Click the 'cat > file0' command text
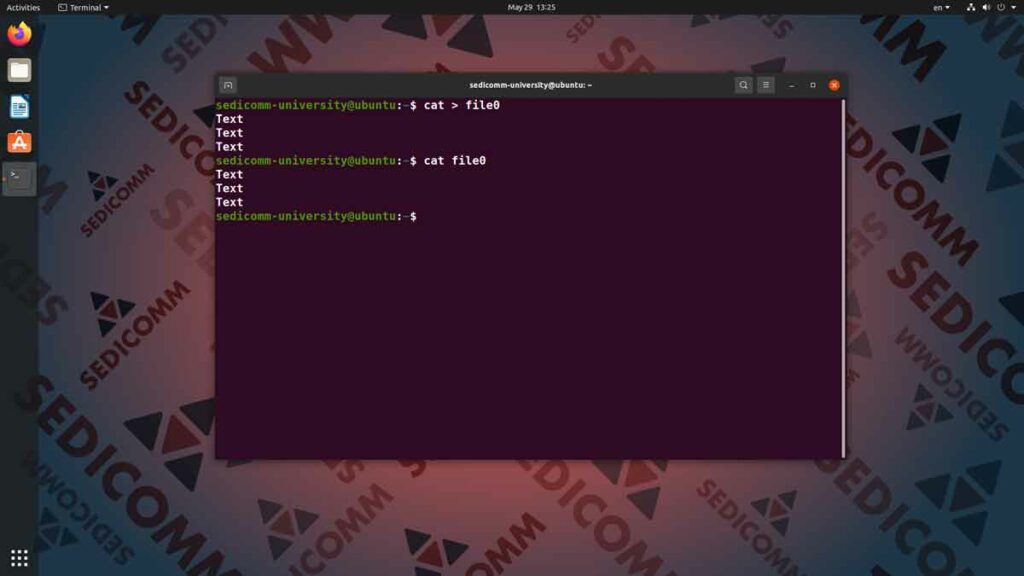The width and height of the screenshot is (1024, 576). coord(462,105)
